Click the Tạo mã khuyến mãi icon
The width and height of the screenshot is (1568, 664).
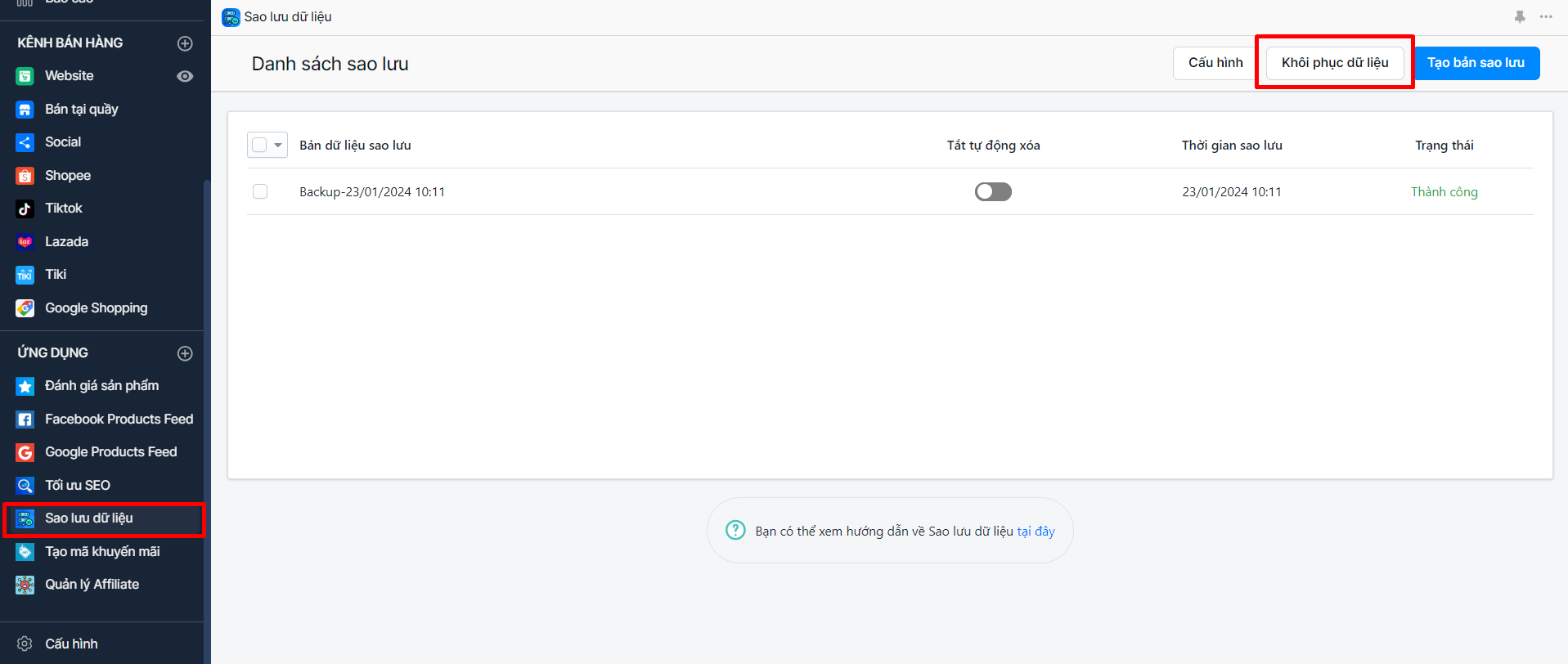tap(25, 552)
